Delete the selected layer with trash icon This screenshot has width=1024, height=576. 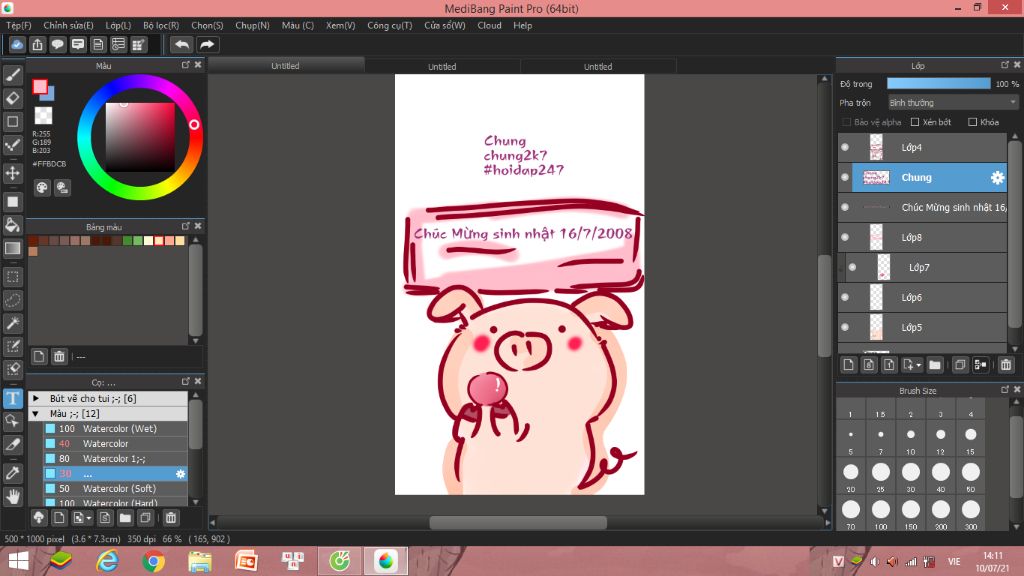pyautogui.click(x=1006, y=365)
